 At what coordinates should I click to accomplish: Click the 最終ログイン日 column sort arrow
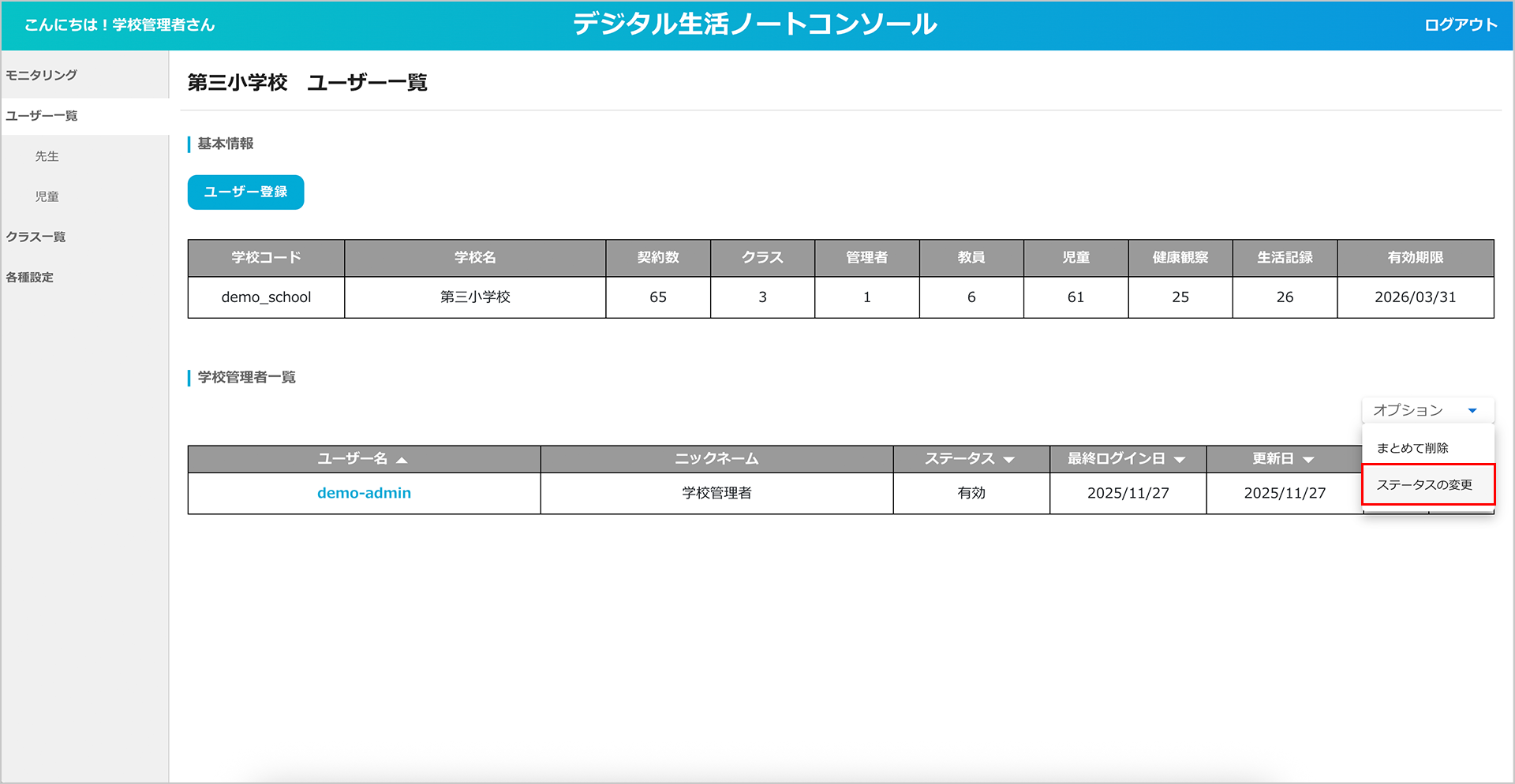[x=1180, y=460]
